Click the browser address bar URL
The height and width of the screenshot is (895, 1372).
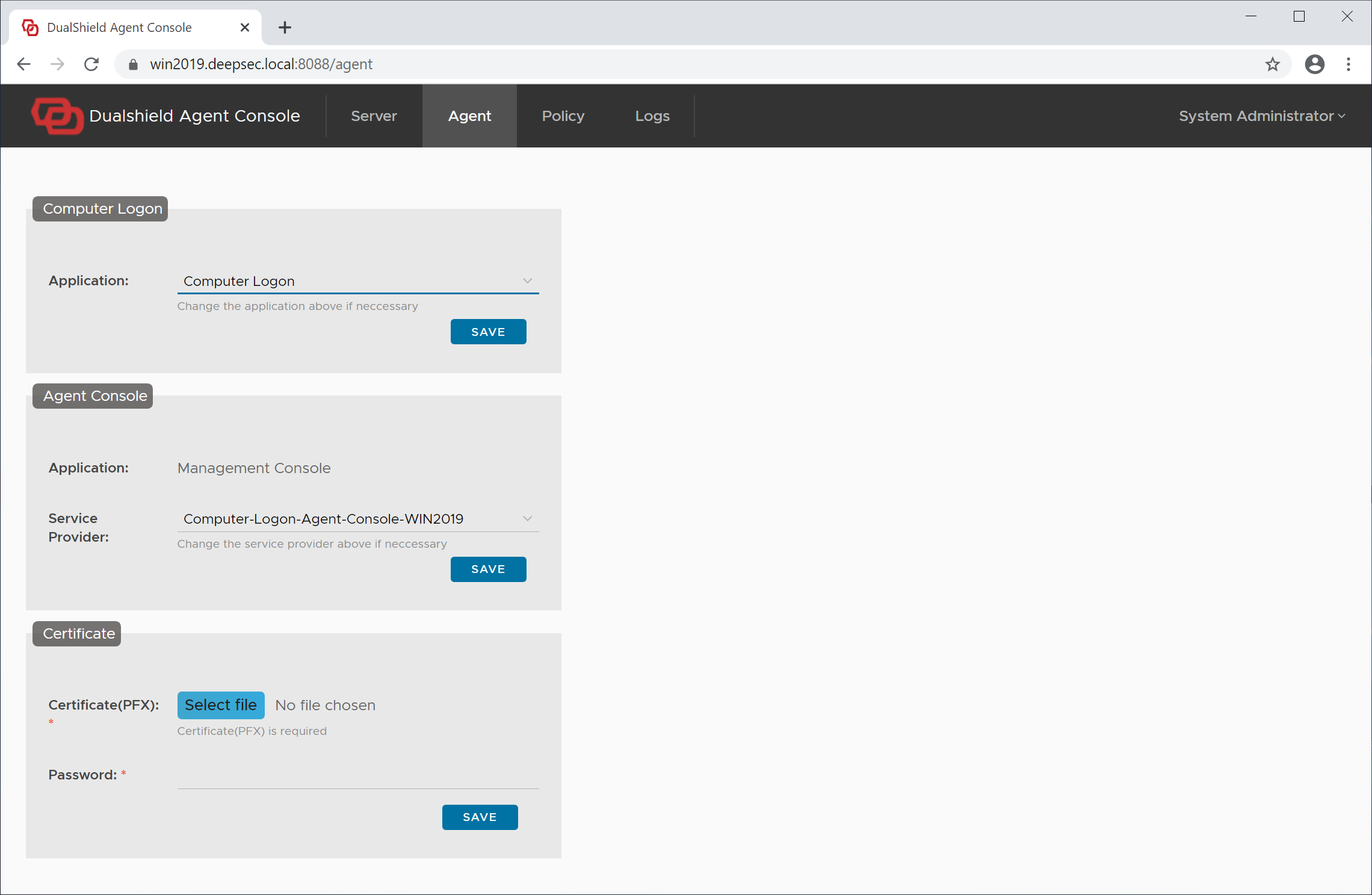click(x=261, y=64)
